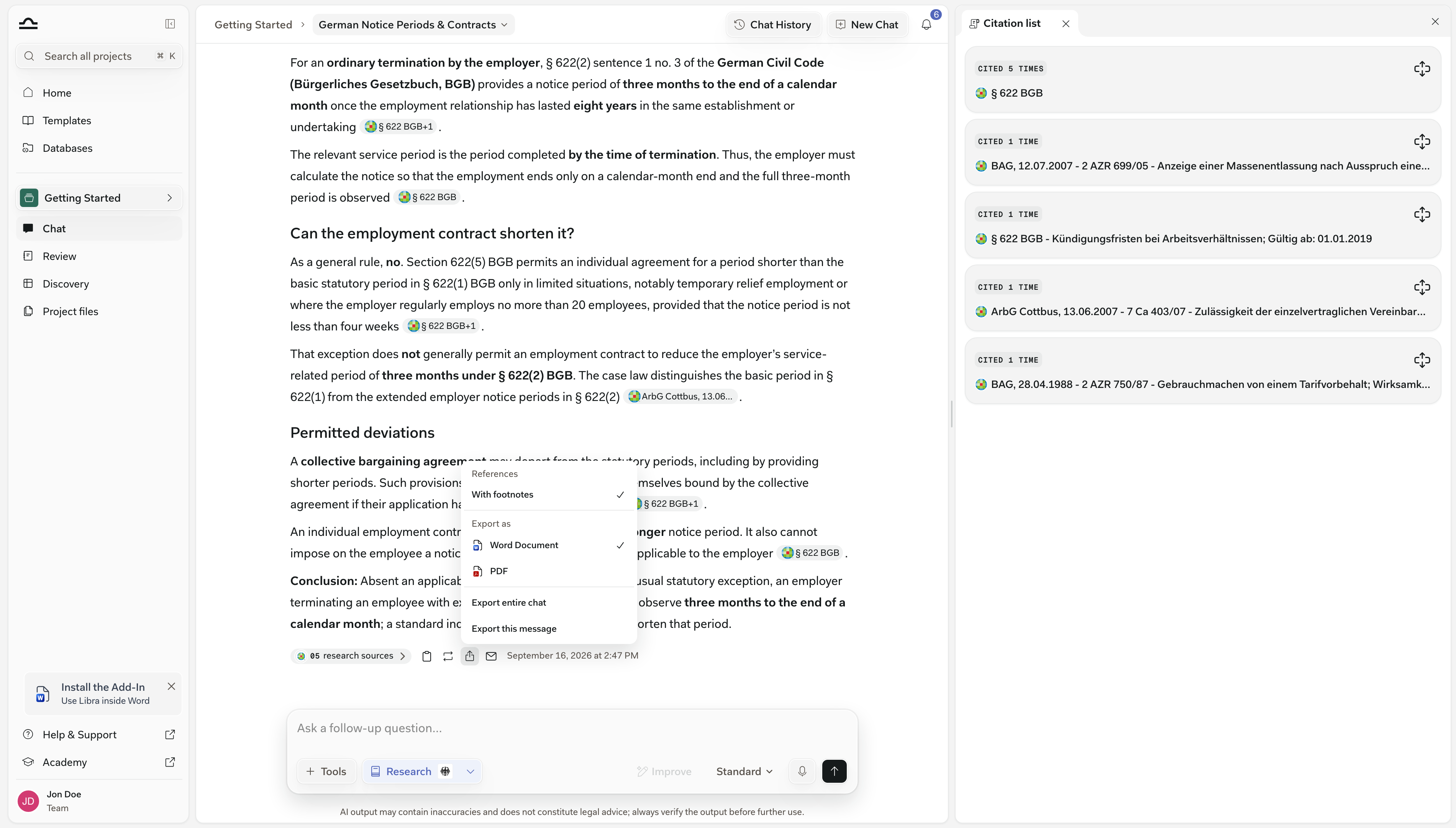The width and height of the screenshot is (1456, 828).
Task: Go to Home in sidebar
Action: [x=99, y=93]
